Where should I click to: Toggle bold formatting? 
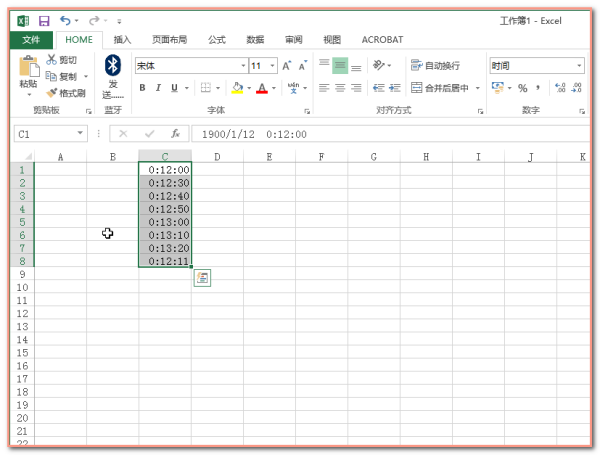click(142, 88)
